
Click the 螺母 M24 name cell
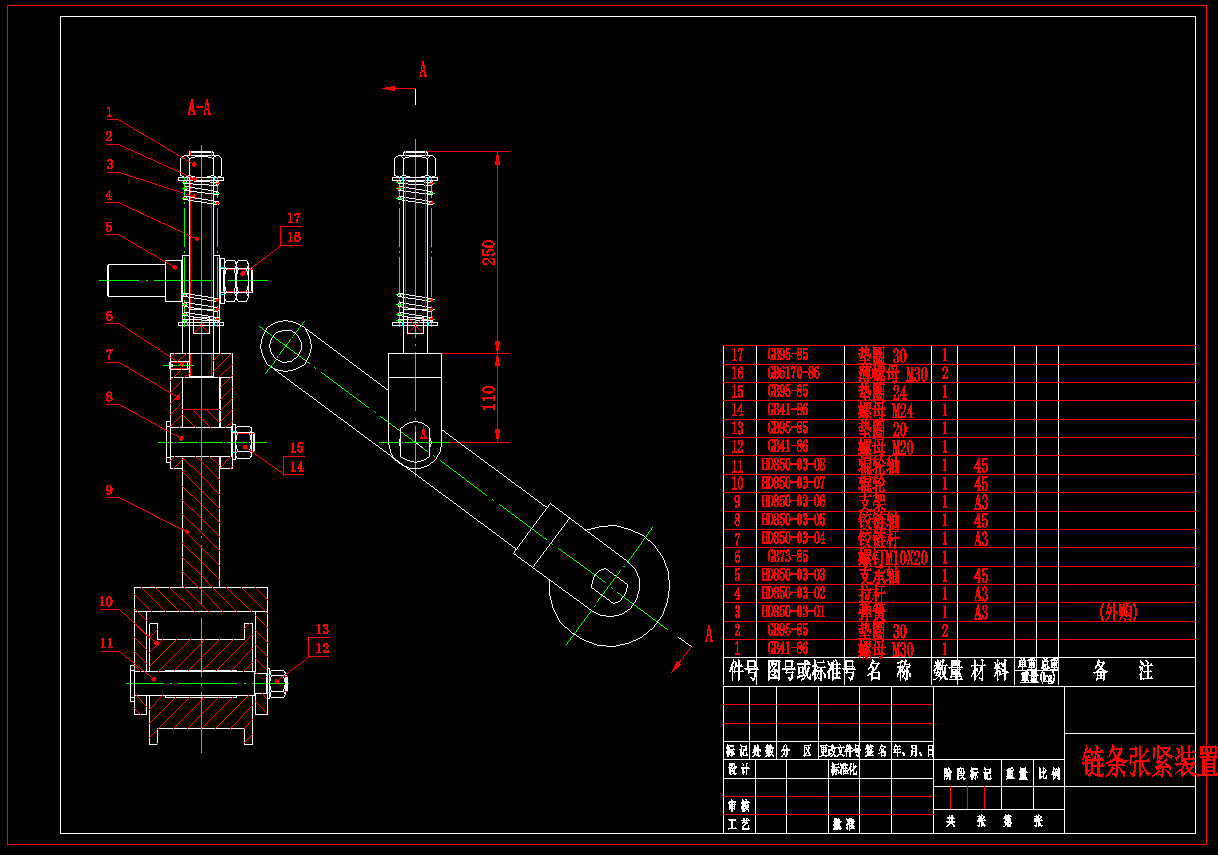coord(886,410)
